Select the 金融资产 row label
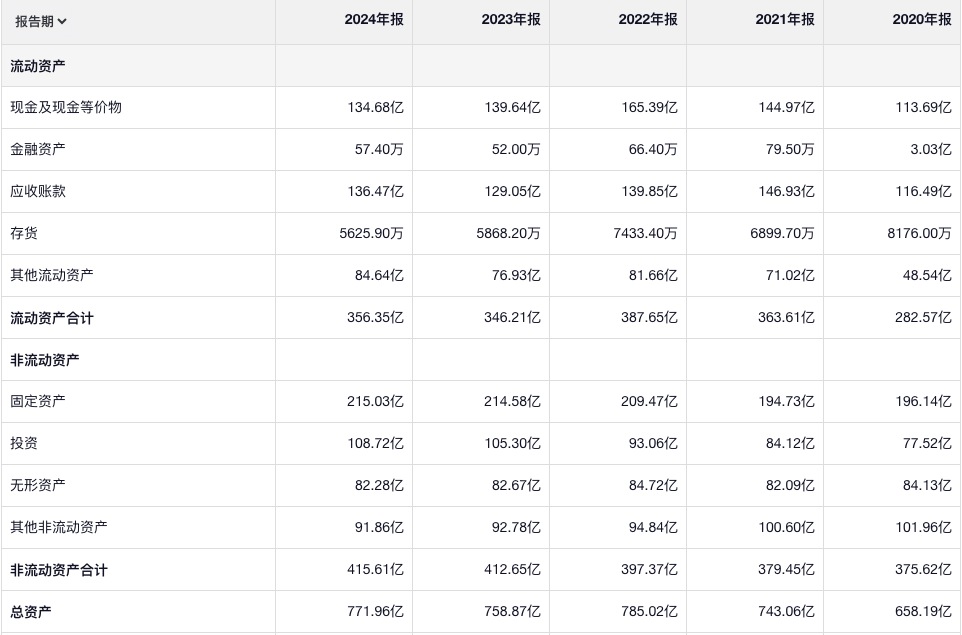 click(38, 149)
